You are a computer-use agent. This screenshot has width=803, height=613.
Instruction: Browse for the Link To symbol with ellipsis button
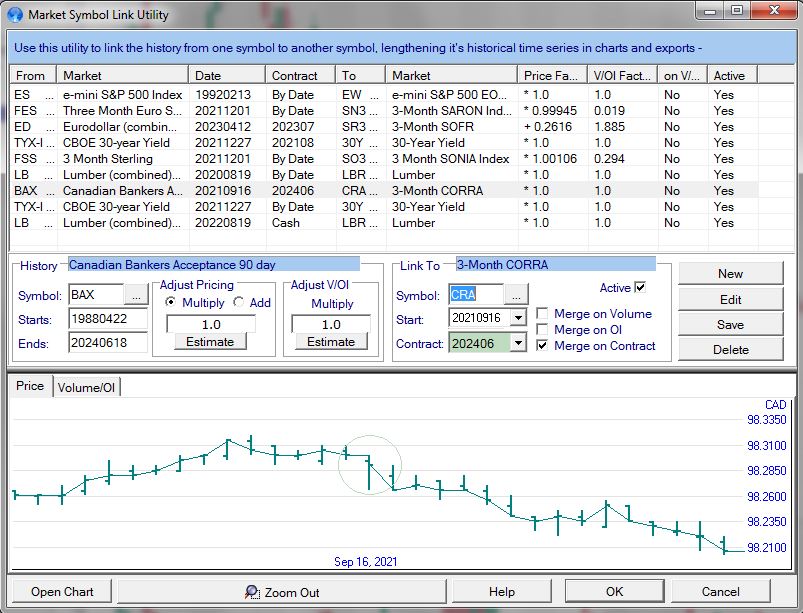515,295
